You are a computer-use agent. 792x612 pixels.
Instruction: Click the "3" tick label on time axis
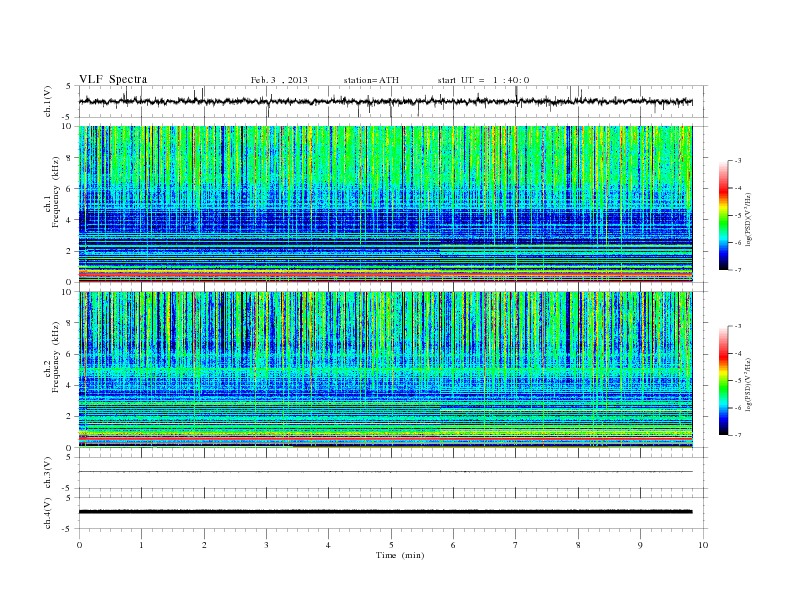click(x=266, y=545)
